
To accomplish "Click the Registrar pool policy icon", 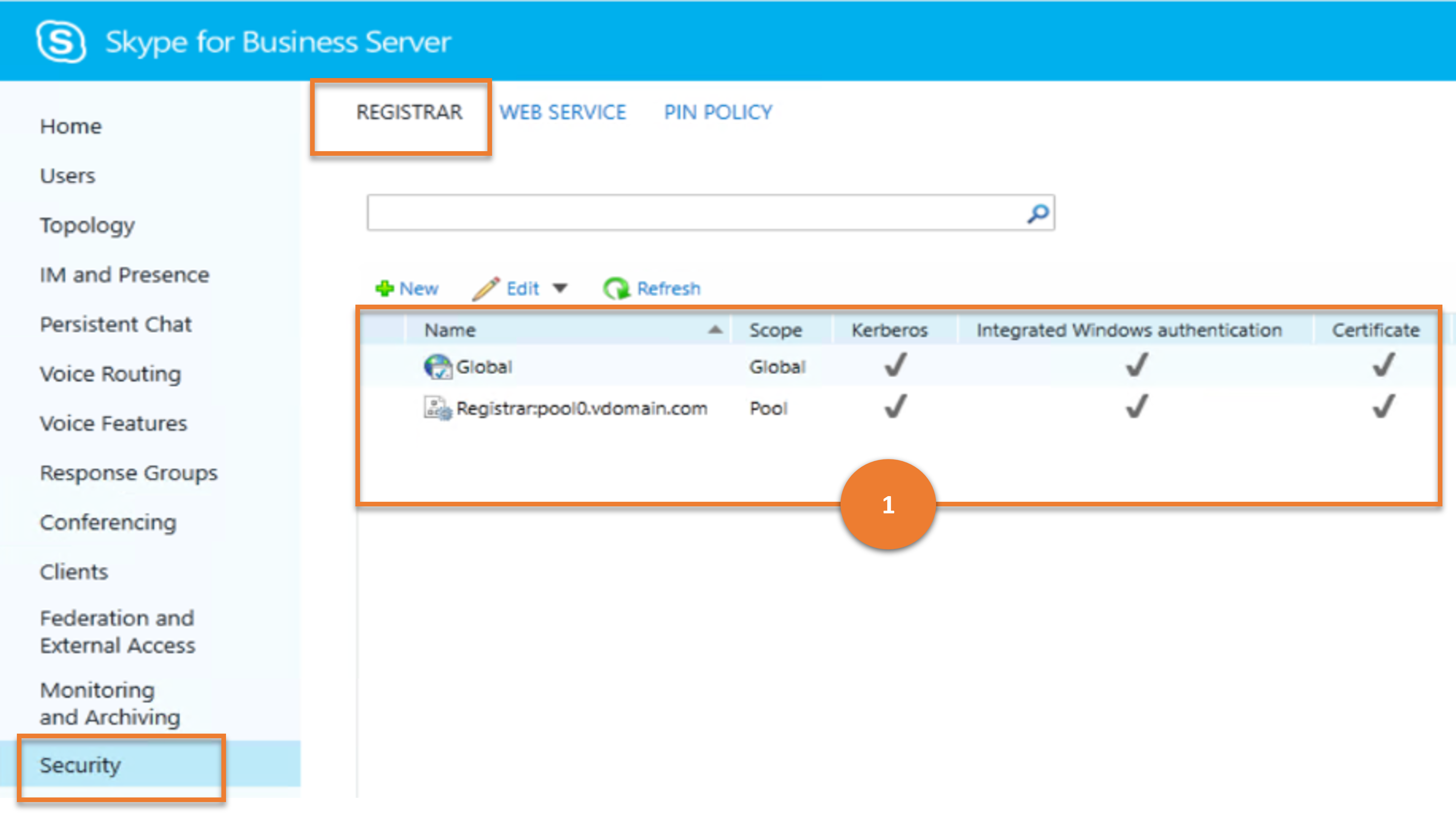I will coord(437,408).
